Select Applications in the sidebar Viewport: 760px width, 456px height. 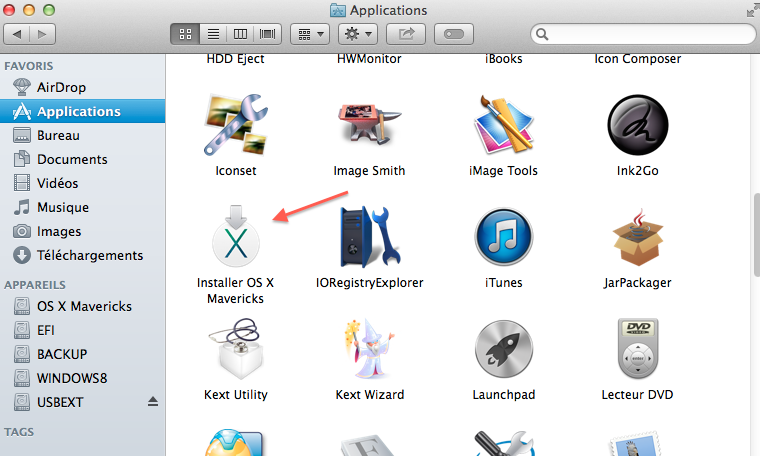[x=82, y=111]
